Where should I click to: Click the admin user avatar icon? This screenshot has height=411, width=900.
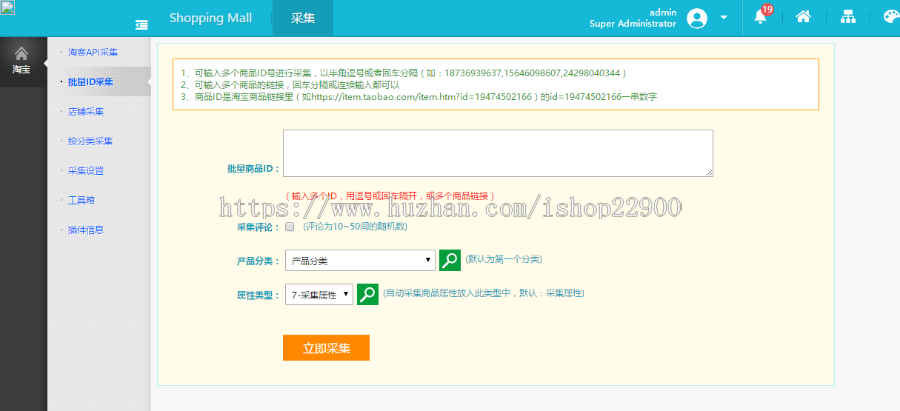[697, 18]
